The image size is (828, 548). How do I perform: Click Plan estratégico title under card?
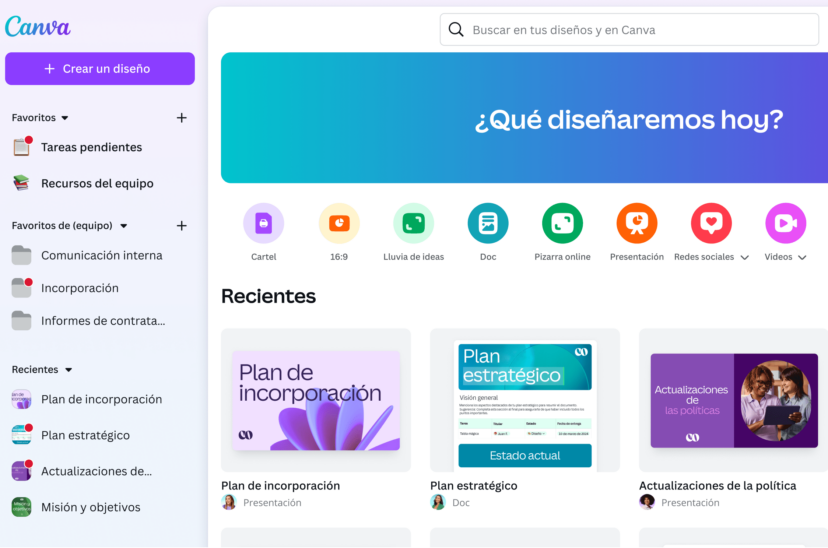pos(474,486)
